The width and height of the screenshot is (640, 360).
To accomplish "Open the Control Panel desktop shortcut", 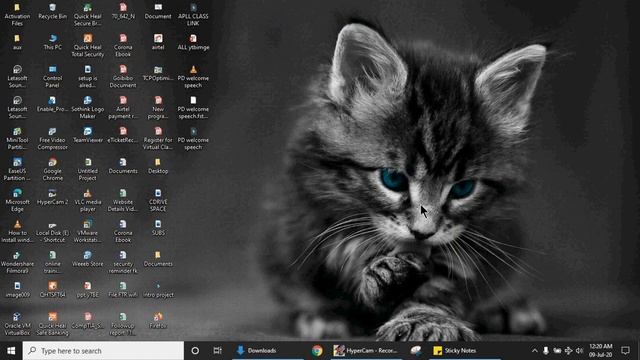I will click(x=52, y=77).
